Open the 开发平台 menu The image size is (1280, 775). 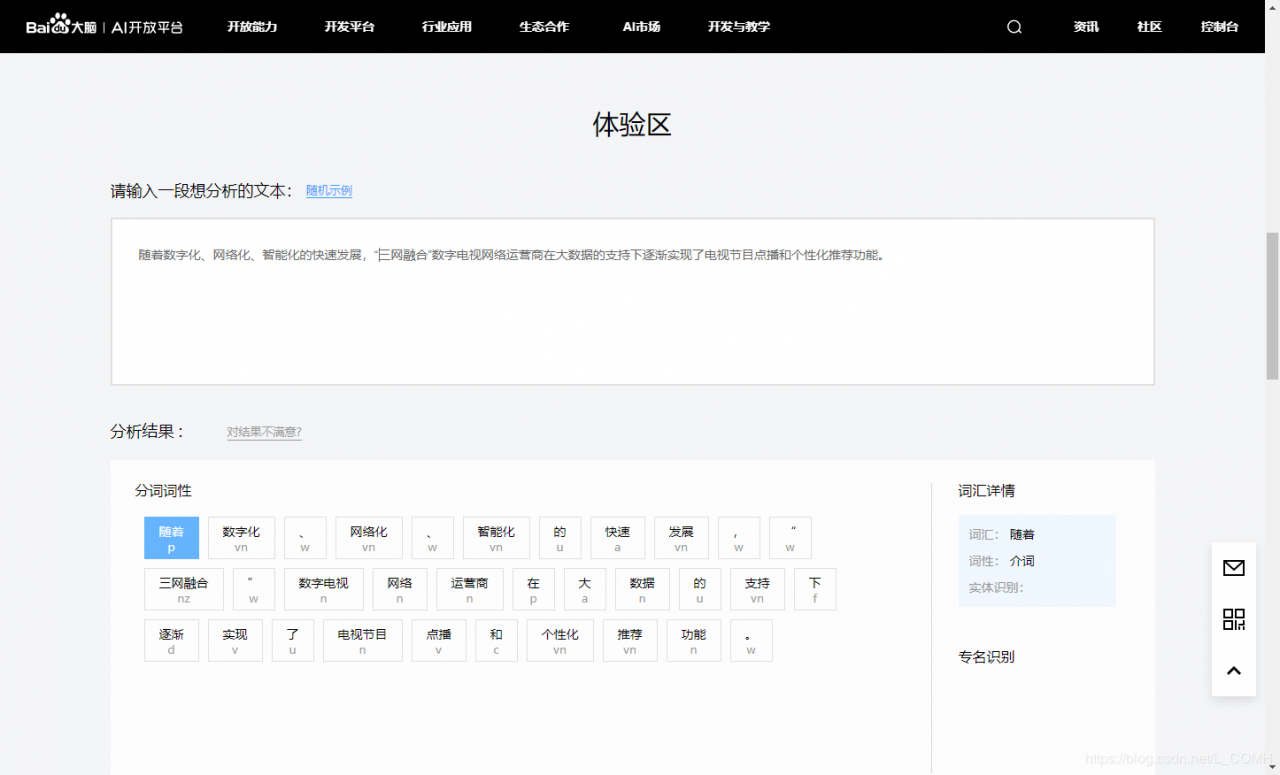click(349, 27)
